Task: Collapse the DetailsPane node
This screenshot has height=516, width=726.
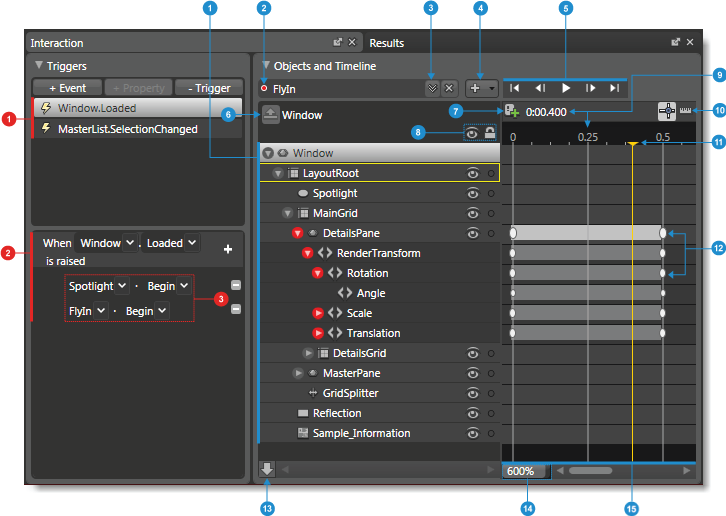Action: 297,233
